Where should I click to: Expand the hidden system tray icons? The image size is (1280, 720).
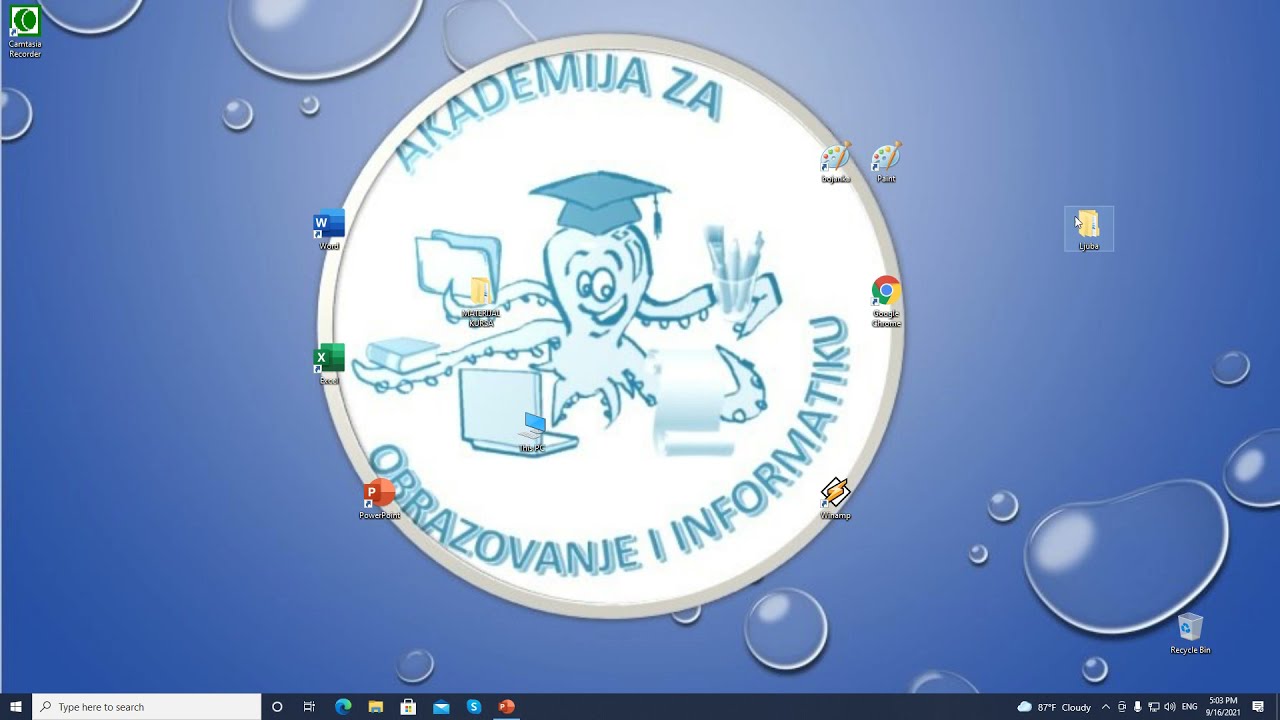[x=1105, y=707]
